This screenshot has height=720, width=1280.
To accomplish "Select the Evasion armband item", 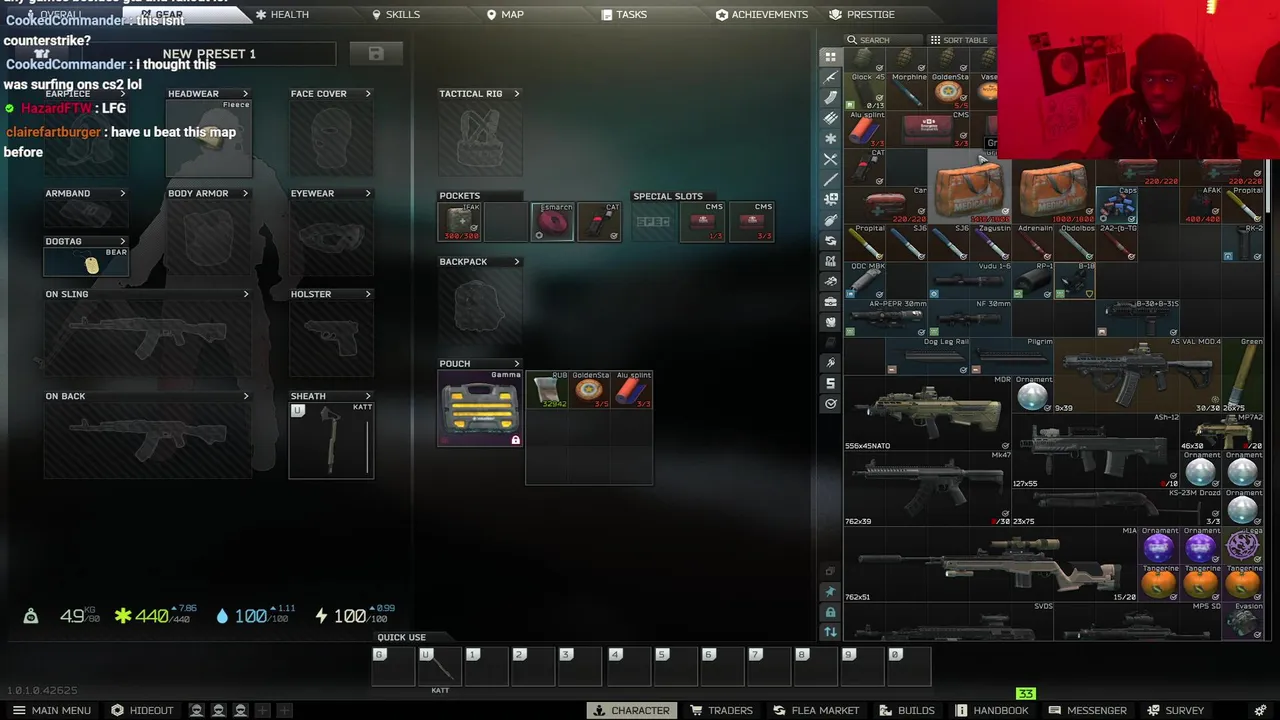I will coord(1243,621).
